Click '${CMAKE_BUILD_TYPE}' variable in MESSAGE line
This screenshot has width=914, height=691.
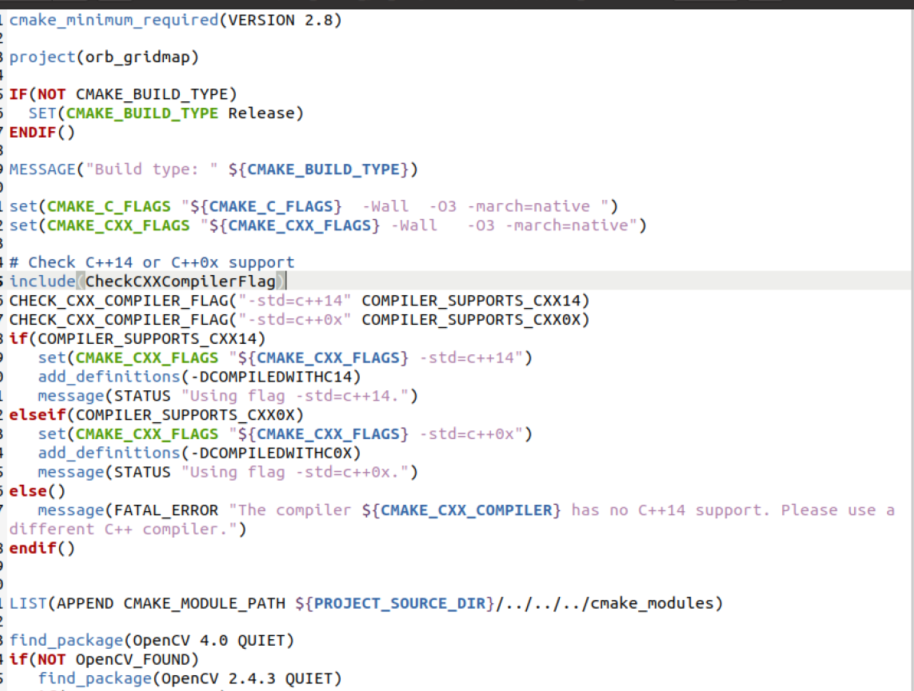318,170
